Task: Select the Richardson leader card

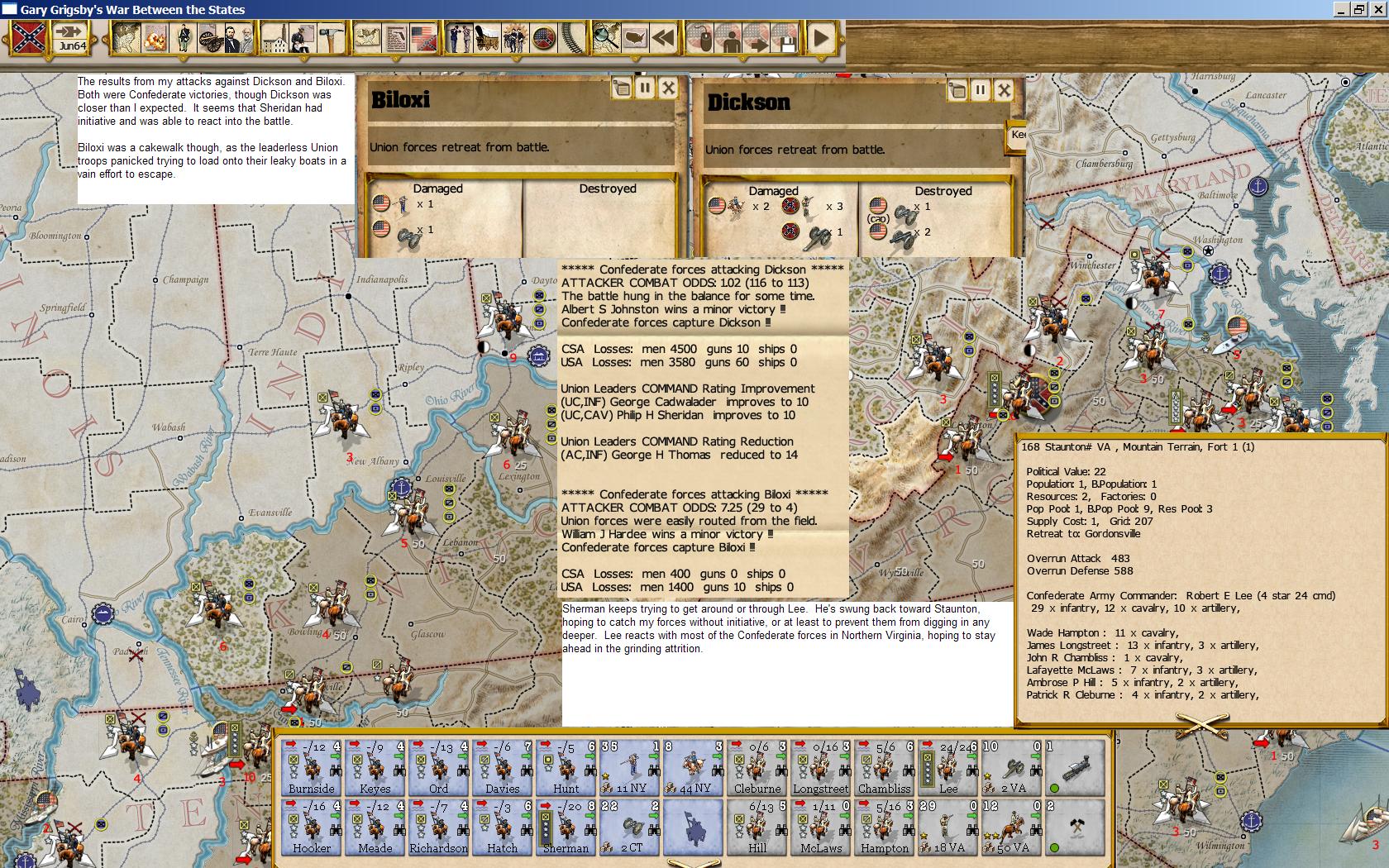Action: point(439,827)
